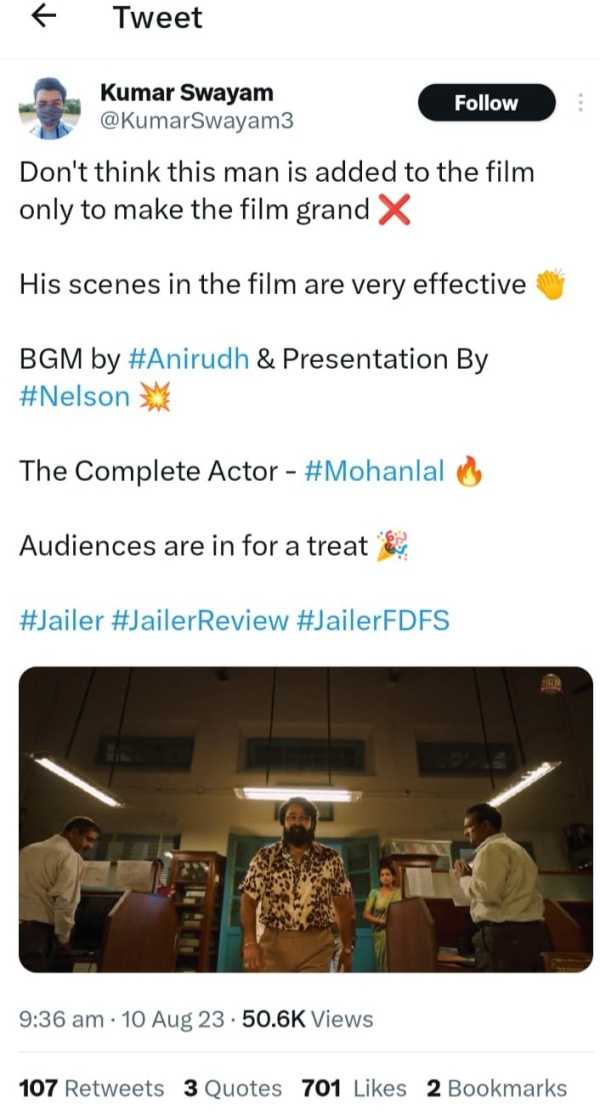Go back using the arrow icon
The image size is (600, 1115).
point(44,16)
